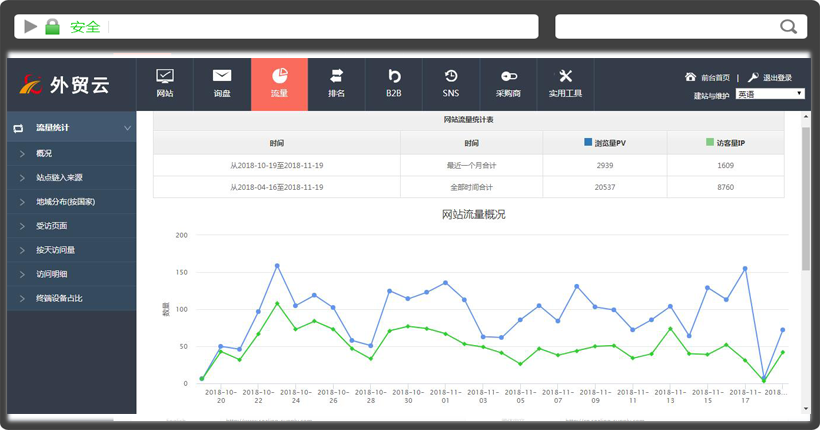Viewport: 820px width, 430px height.
Task: Select 站点链入来源 in sidebar
Action: (59, 177)
